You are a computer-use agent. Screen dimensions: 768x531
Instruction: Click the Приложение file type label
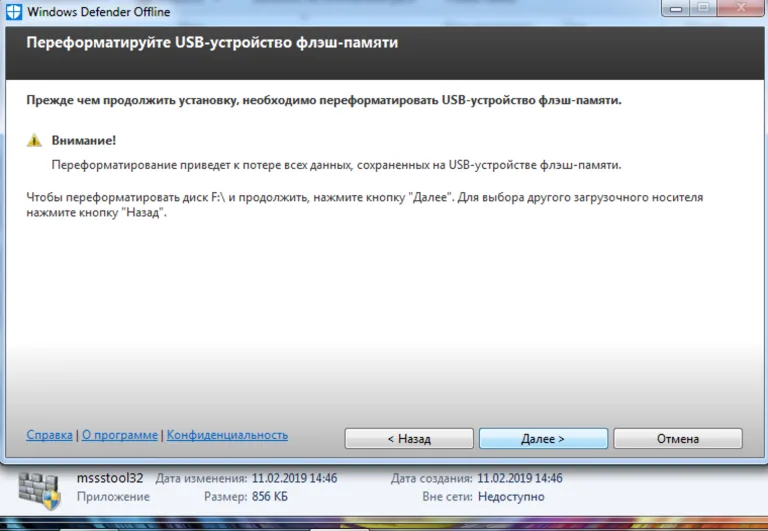pyautogui.click(x=113, y=497)
